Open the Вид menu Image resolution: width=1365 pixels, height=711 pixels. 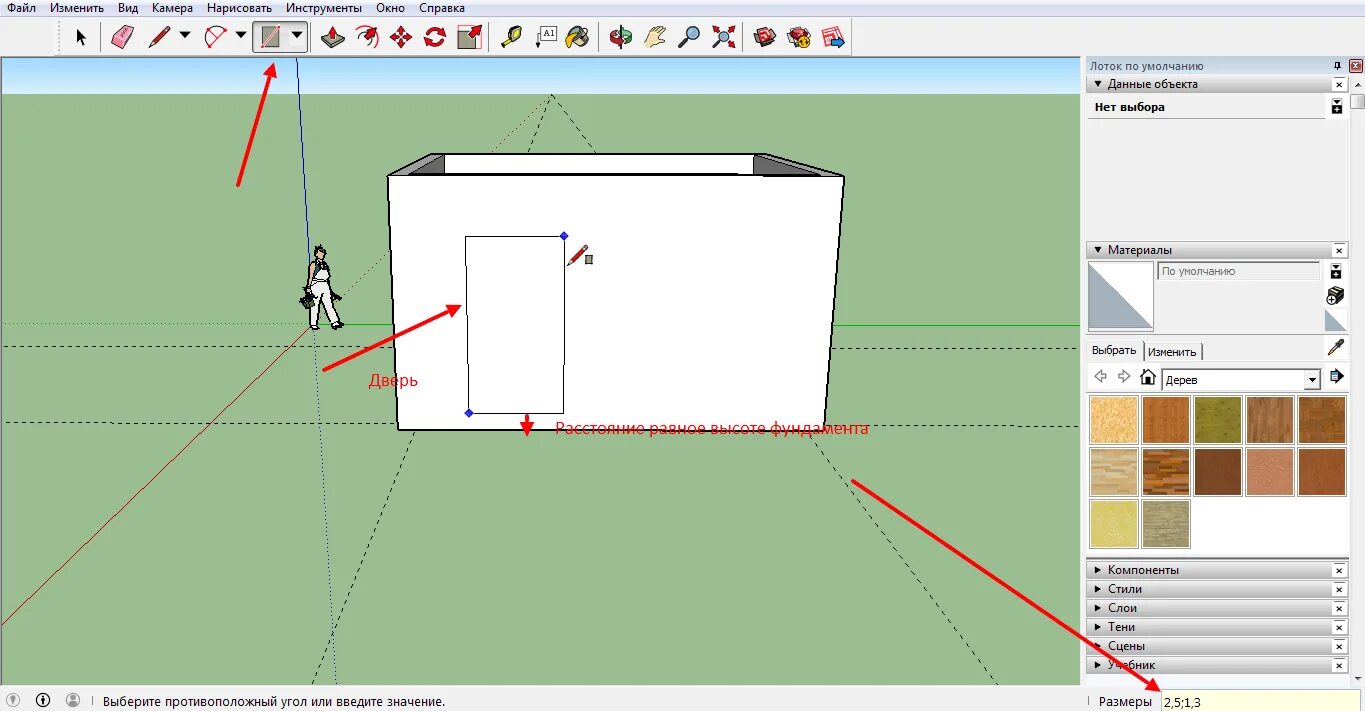click(128, 8)
